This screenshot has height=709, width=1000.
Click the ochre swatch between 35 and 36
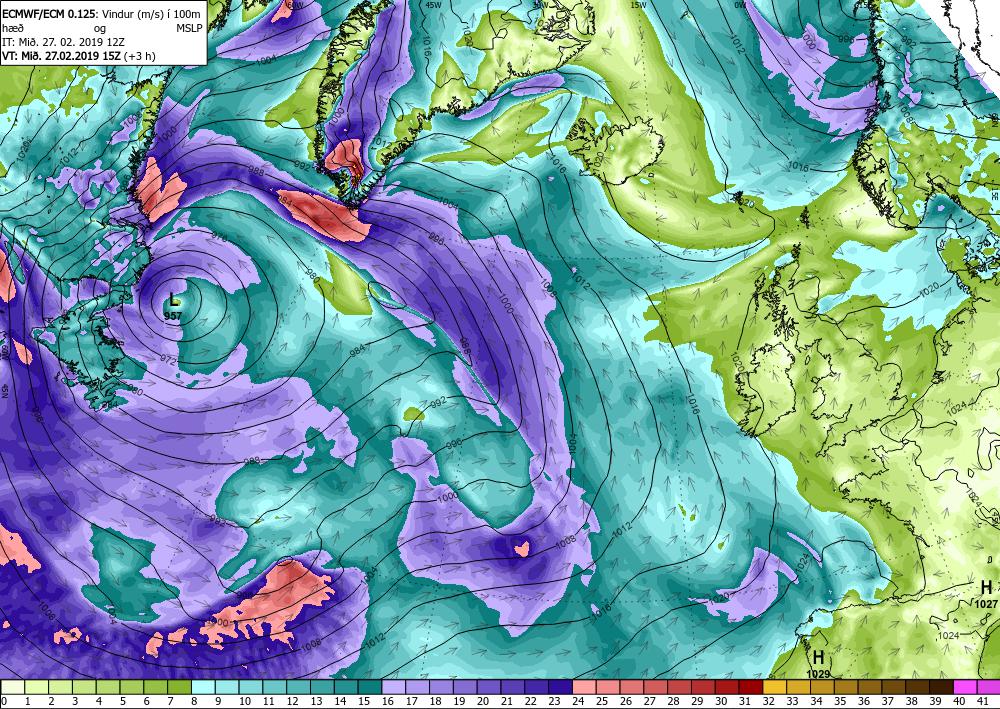(x=846, y=687)
